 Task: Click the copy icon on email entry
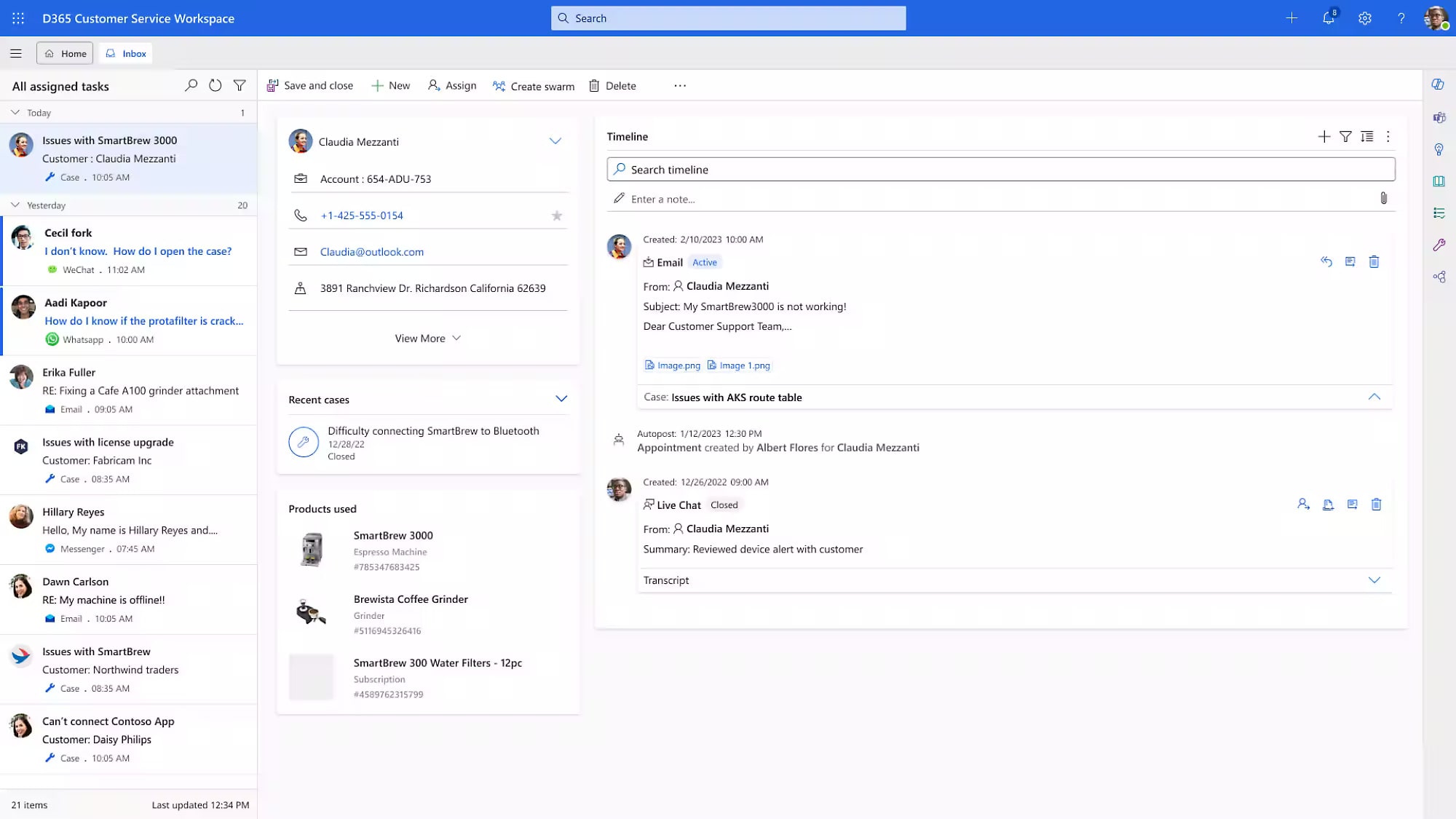click(x=1350, y=261)
